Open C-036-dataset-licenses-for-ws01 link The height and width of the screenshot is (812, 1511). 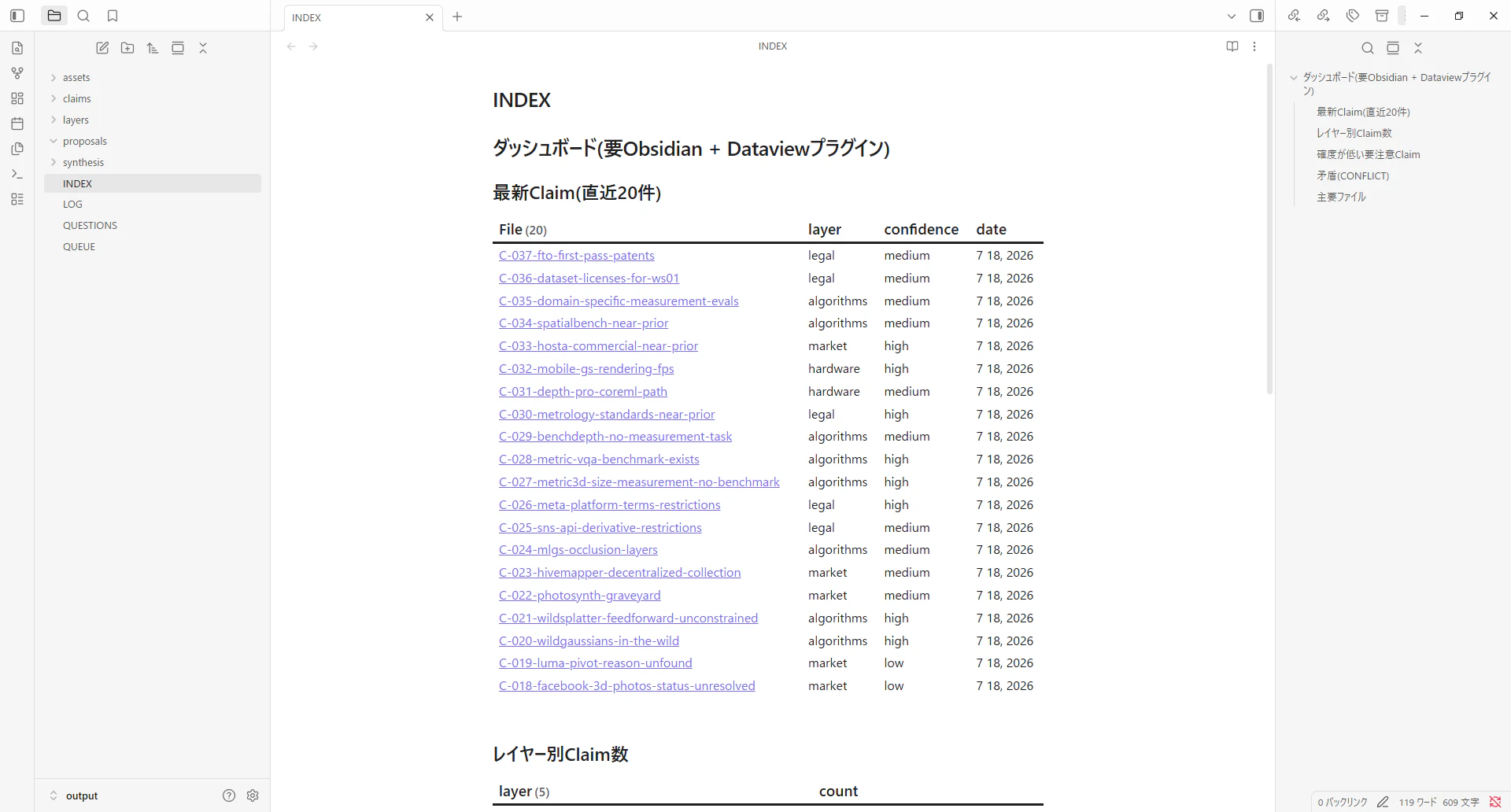tap(589, 279)
